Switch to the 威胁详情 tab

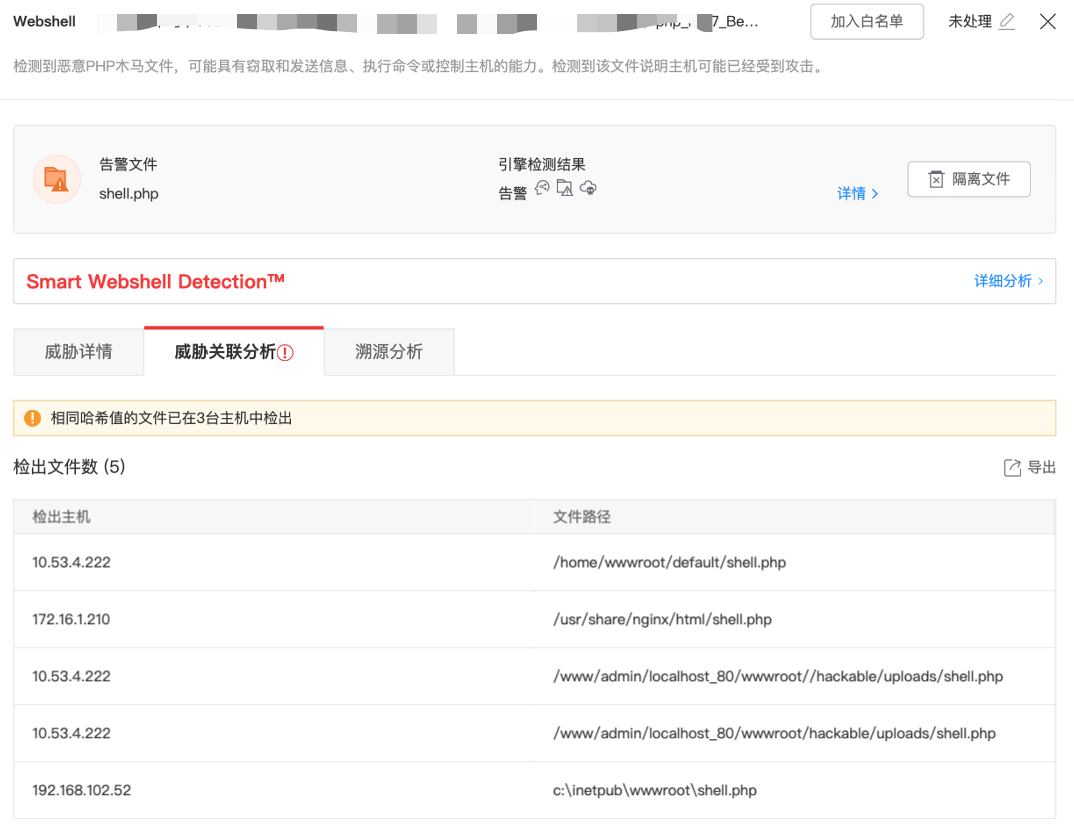79,352
